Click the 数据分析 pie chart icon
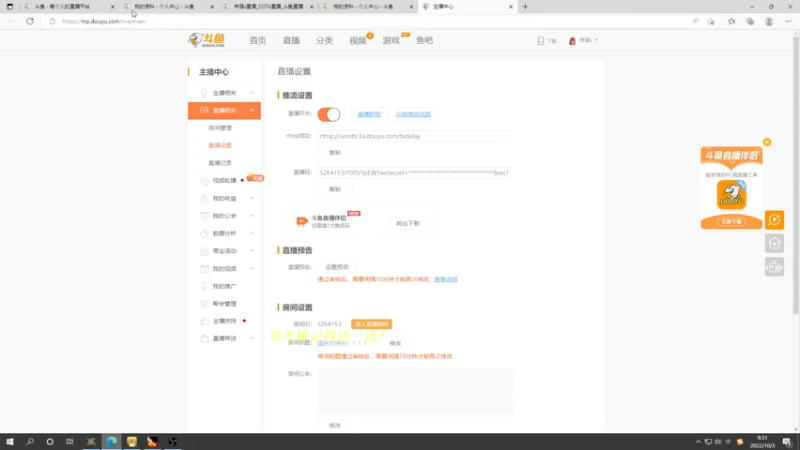This screenshot has height=450, width=800. pos(204,233)
